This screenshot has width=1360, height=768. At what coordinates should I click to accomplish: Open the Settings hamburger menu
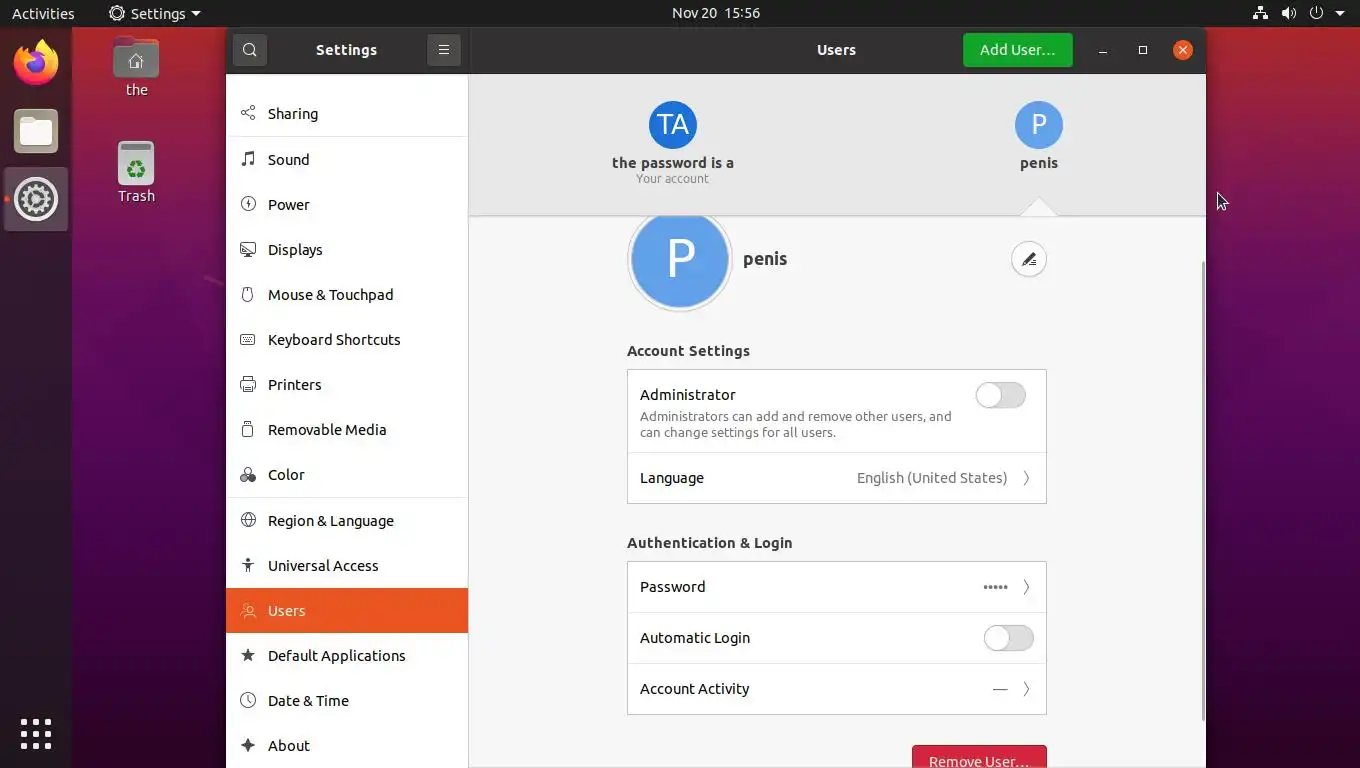click(x=444, y=50)
